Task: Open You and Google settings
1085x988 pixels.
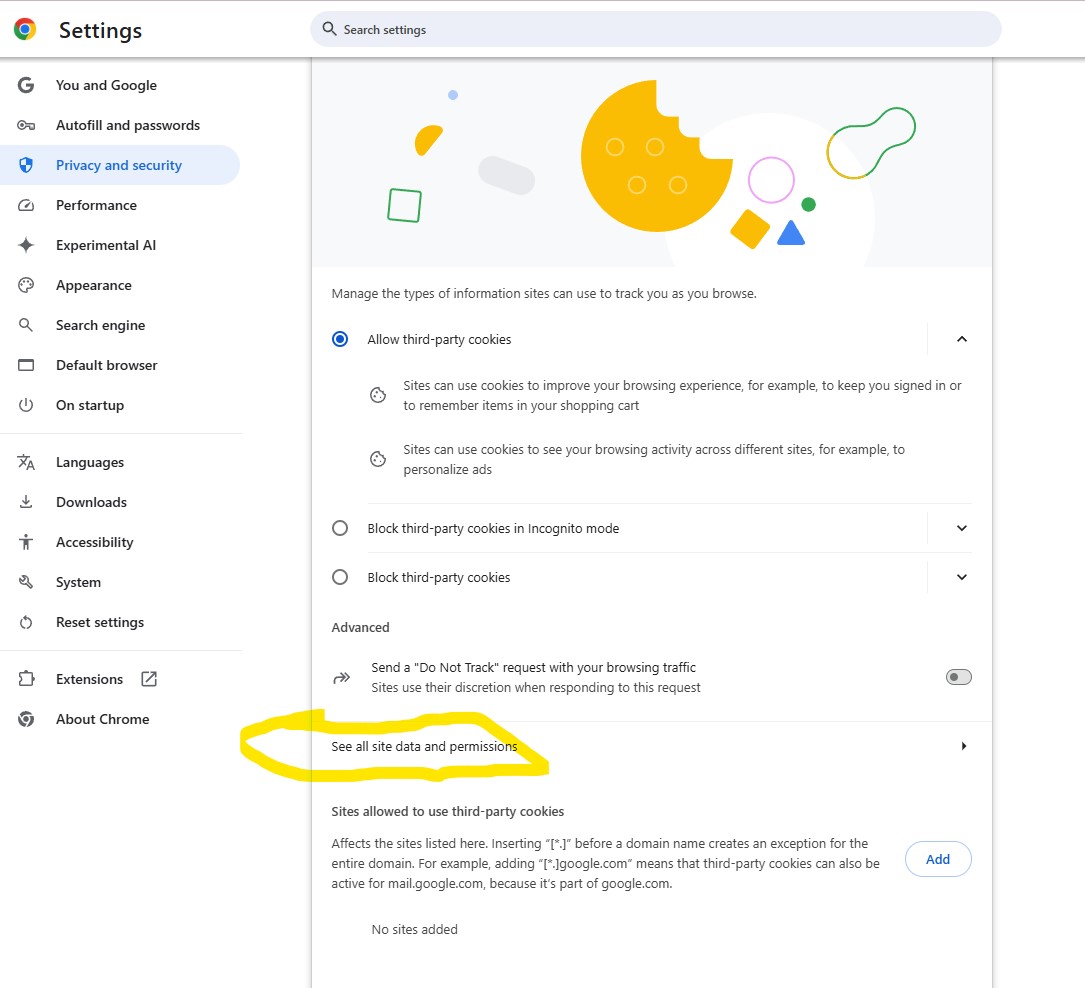Action: [120, 85]
